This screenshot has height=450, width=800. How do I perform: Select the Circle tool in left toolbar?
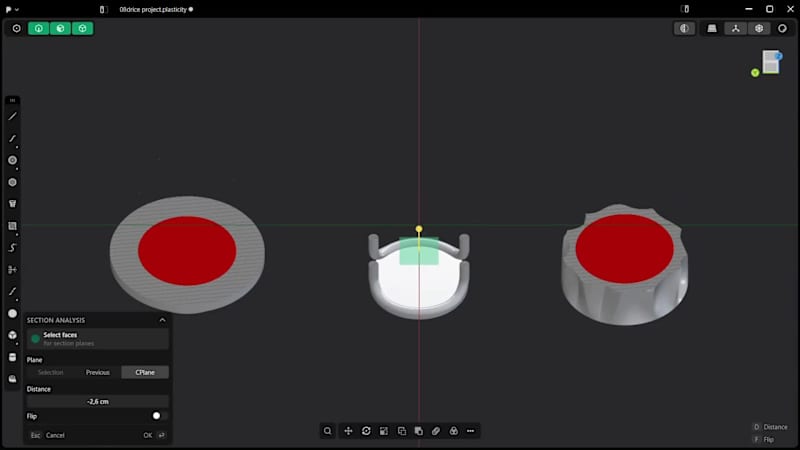point(13,160)
